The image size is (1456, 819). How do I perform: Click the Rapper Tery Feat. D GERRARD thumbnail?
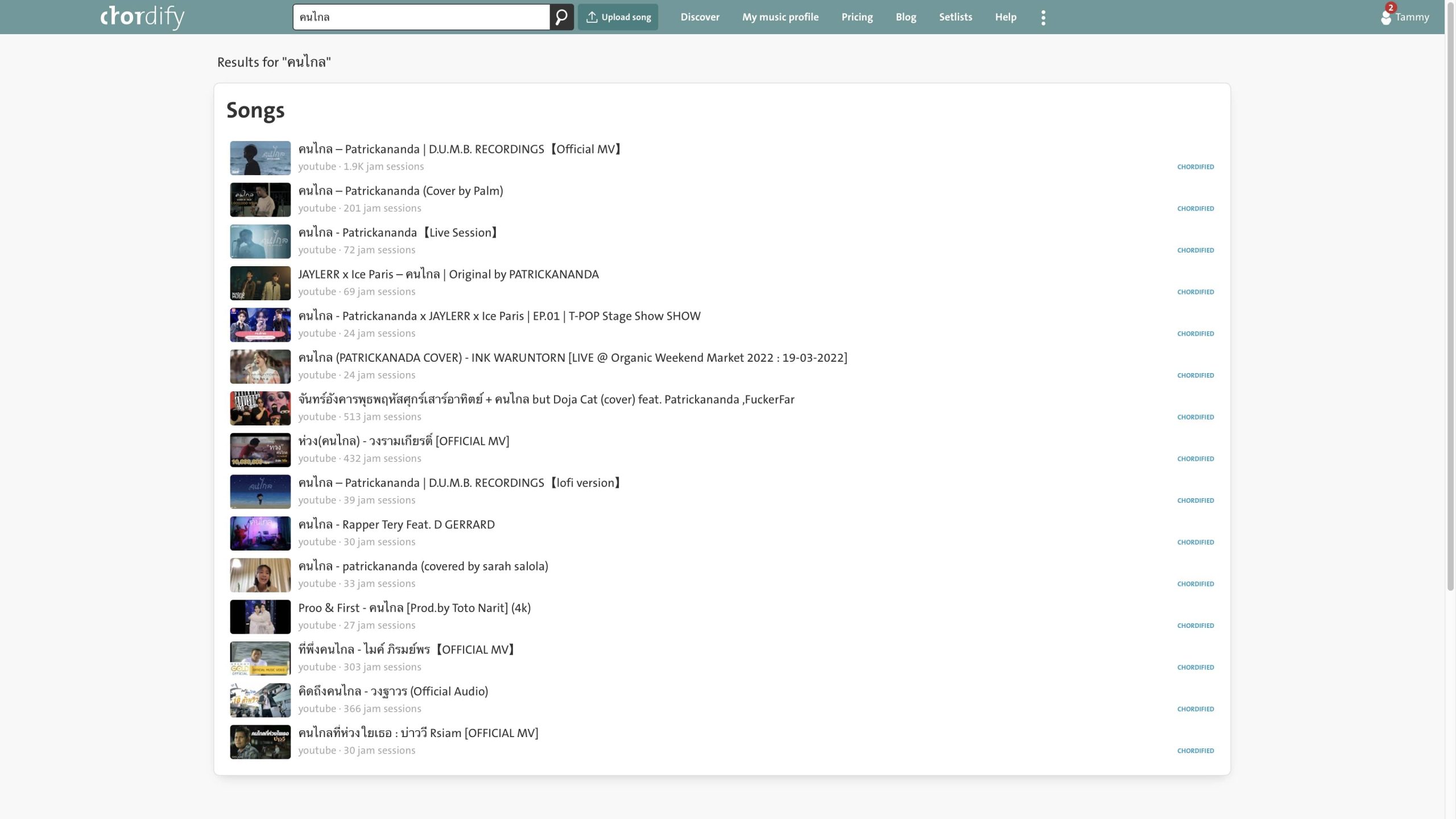coord(260,533)
